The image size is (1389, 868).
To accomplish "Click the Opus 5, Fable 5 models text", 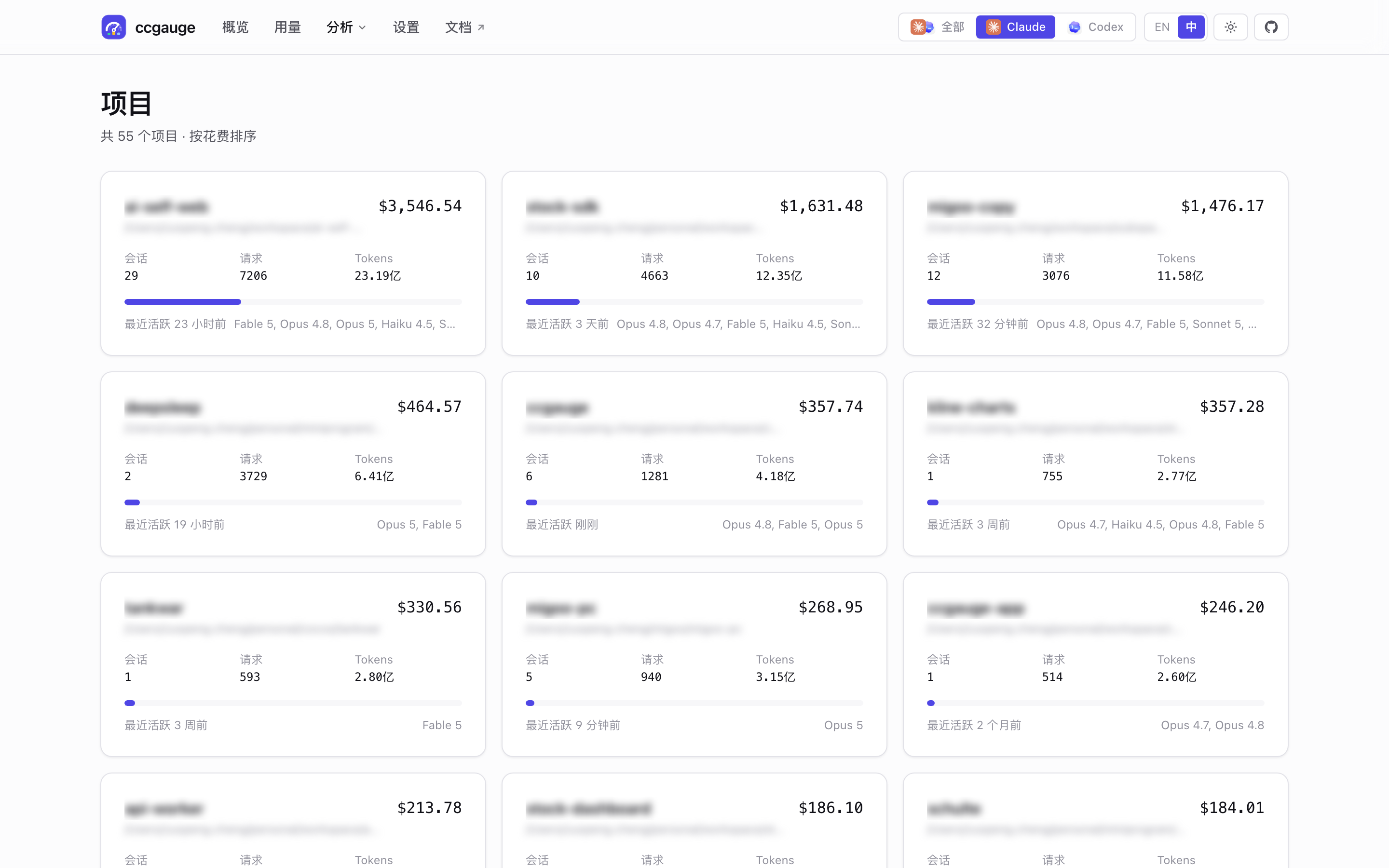I will tap(419, 525).
